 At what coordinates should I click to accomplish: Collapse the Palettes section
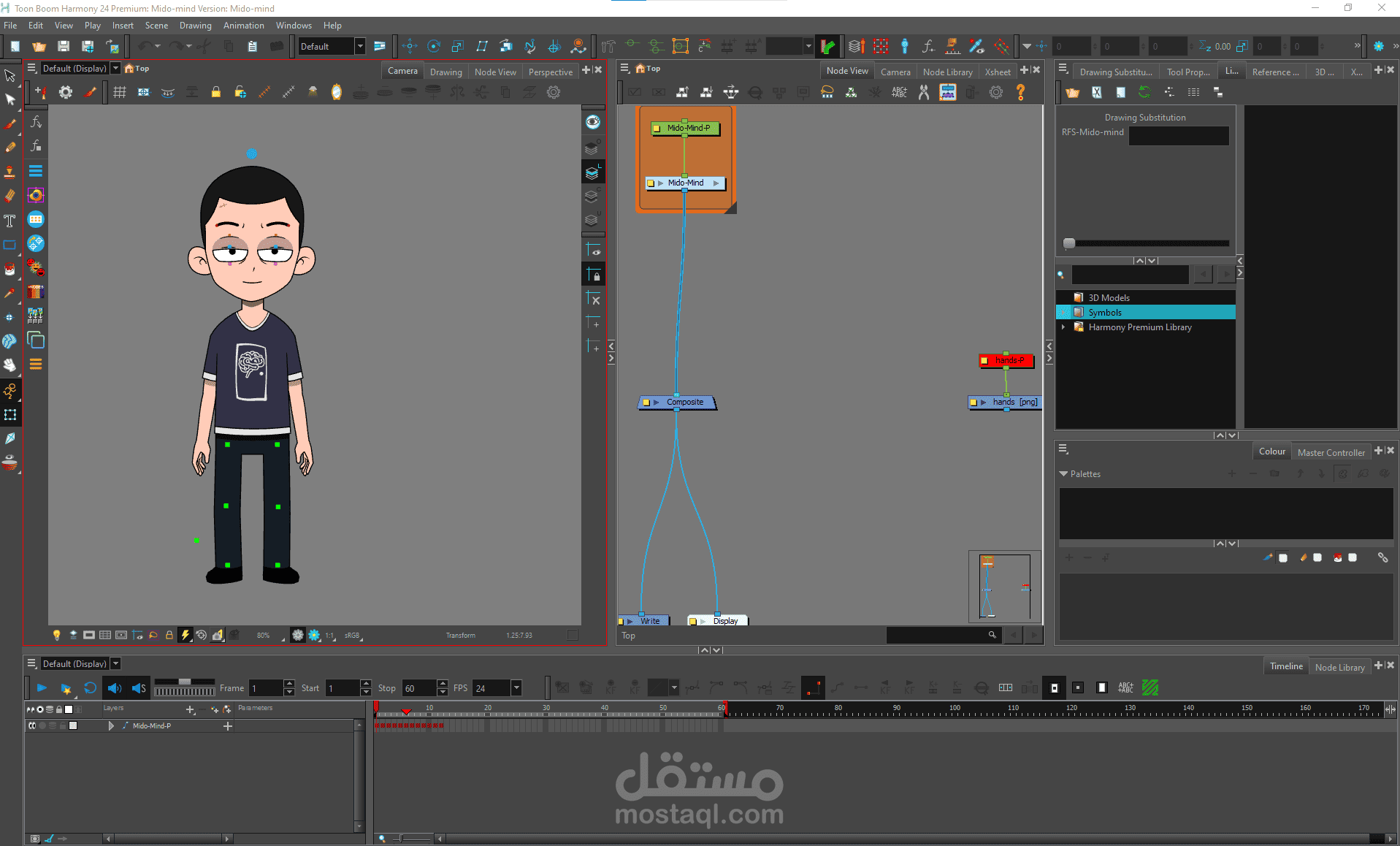point(1063,474)
